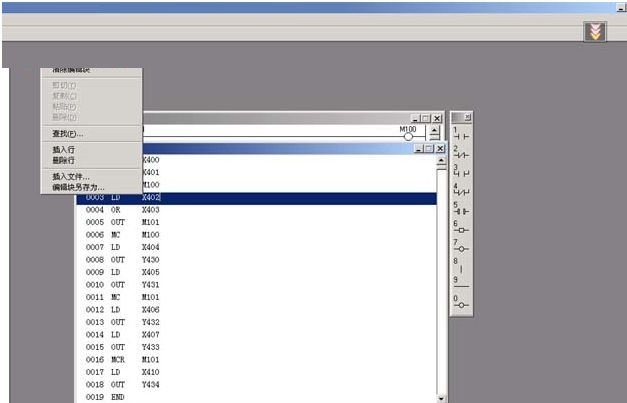Minimize the instruction list window
627x403 pixels.
418,148
